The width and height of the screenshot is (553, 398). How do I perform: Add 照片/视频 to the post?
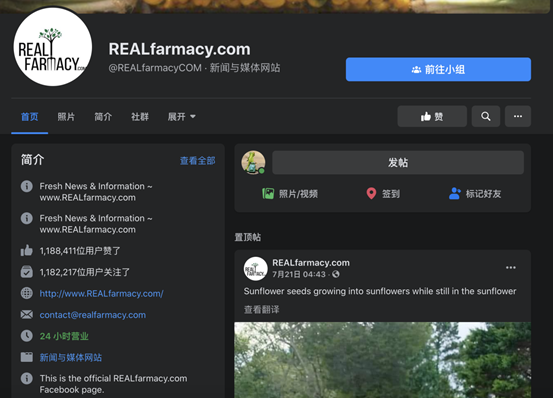290,194
